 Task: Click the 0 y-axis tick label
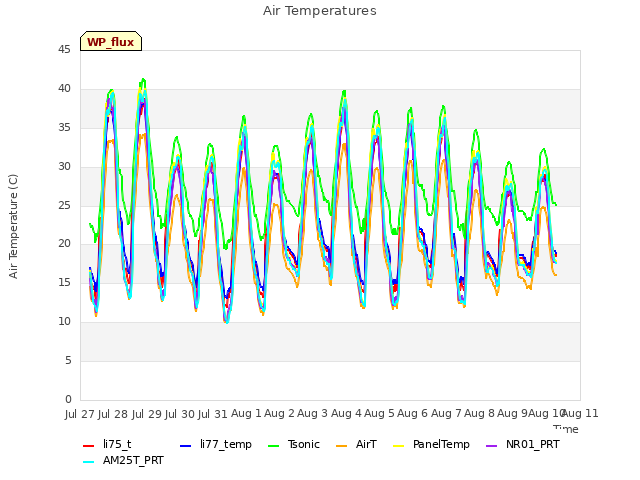pos(68,399)
